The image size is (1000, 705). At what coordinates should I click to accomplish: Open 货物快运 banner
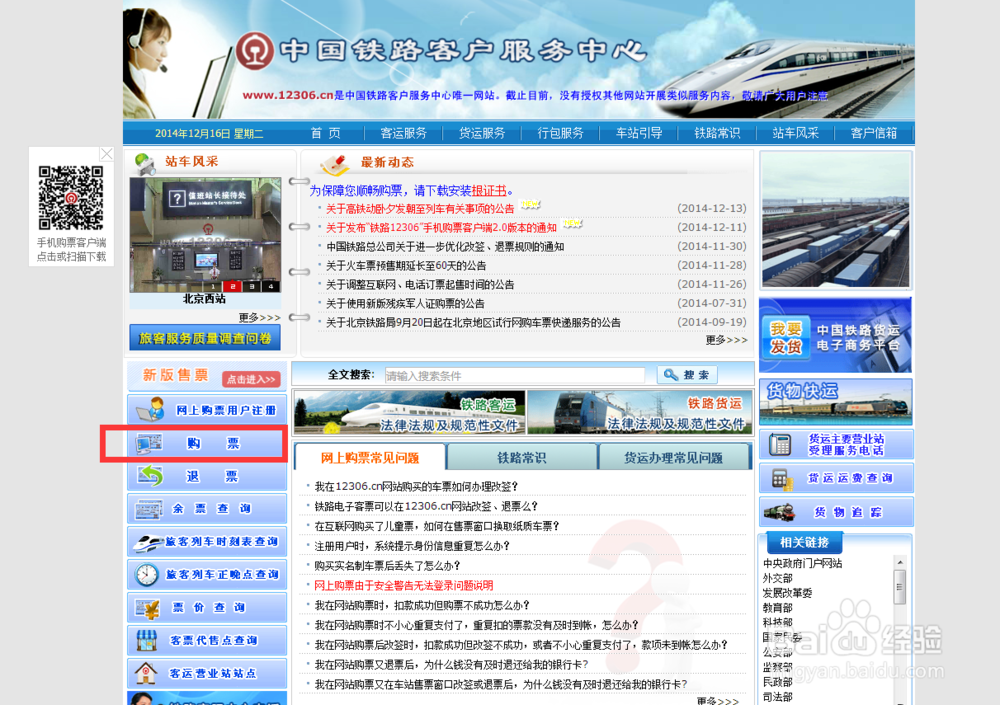(835, 402)
